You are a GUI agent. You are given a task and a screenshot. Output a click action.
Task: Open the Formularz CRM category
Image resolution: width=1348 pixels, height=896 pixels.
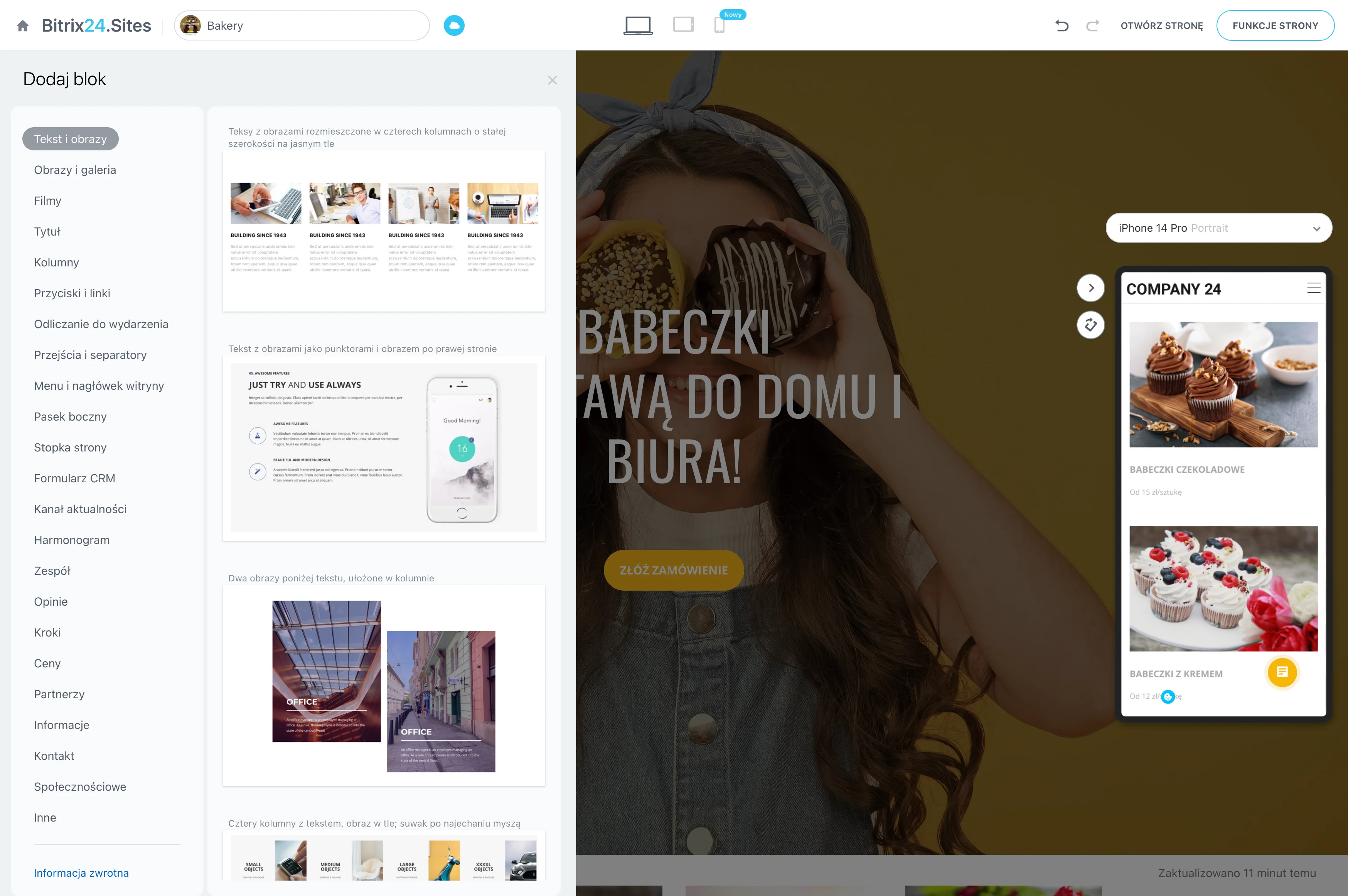(74, 478)
